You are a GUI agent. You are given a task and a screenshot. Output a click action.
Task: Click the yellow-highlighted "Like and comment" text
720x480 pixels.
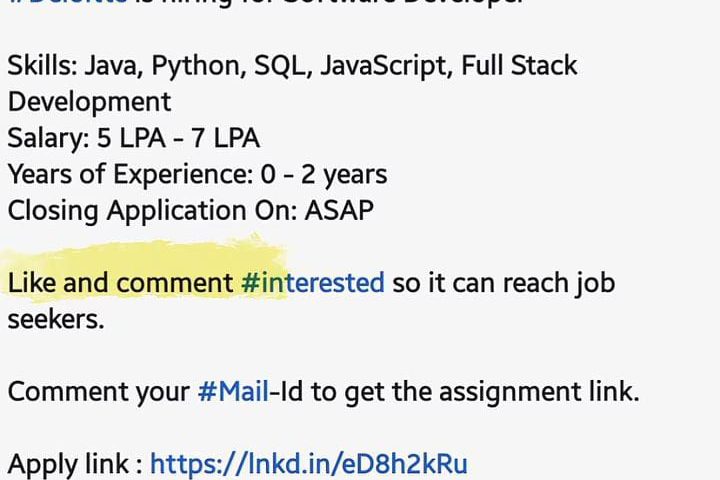(x=120, y=283)
